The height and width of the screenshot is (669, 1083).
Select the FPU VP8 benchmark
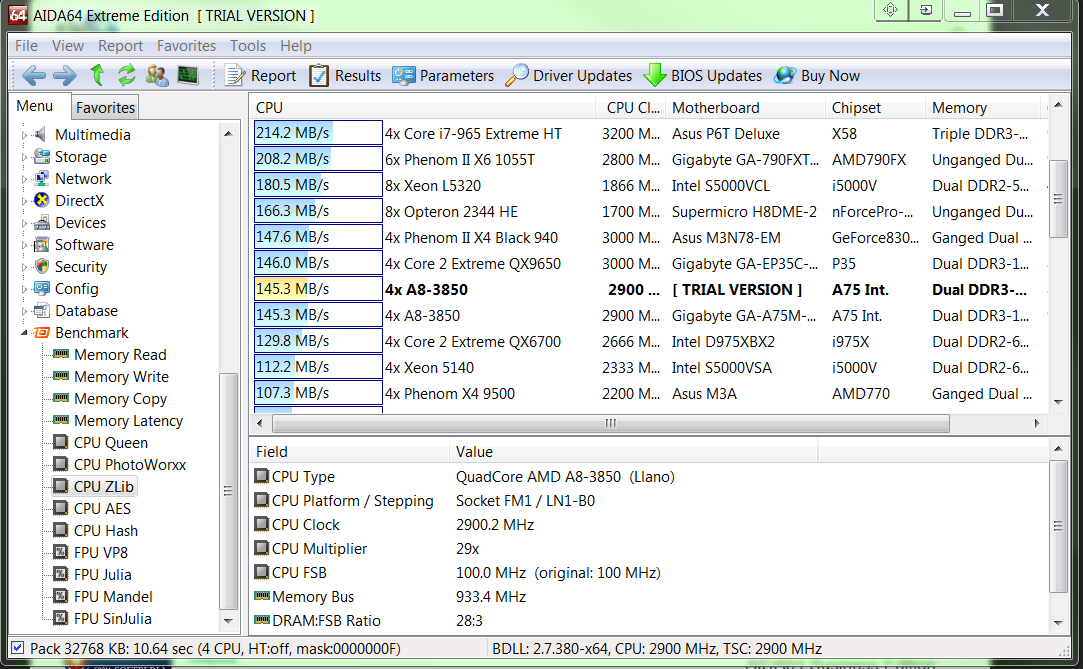click(x=101, y=553)
